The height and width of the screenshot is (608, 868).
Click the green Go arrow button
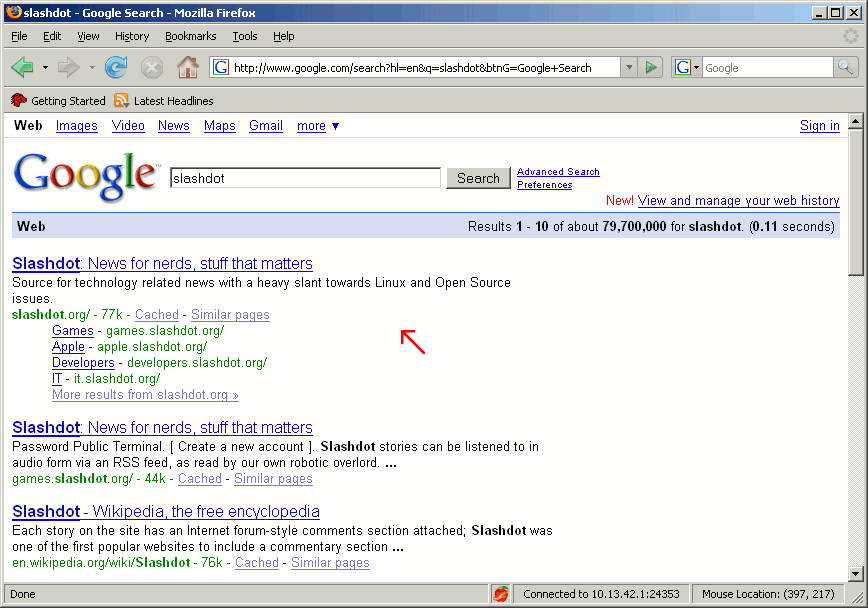[650, 68]
